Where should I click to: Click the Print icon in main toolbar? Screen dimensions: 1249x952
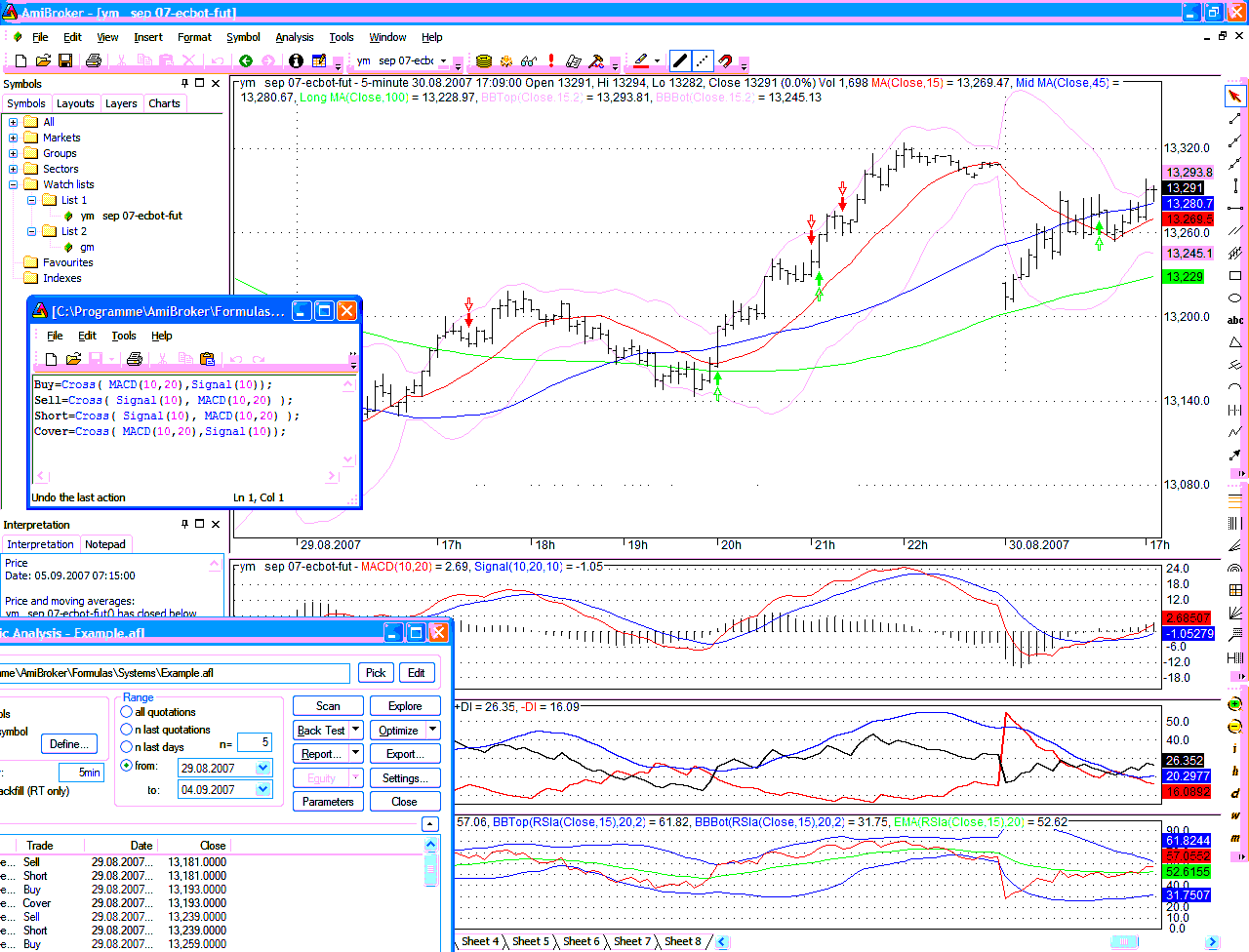click(x=94, y=60)
